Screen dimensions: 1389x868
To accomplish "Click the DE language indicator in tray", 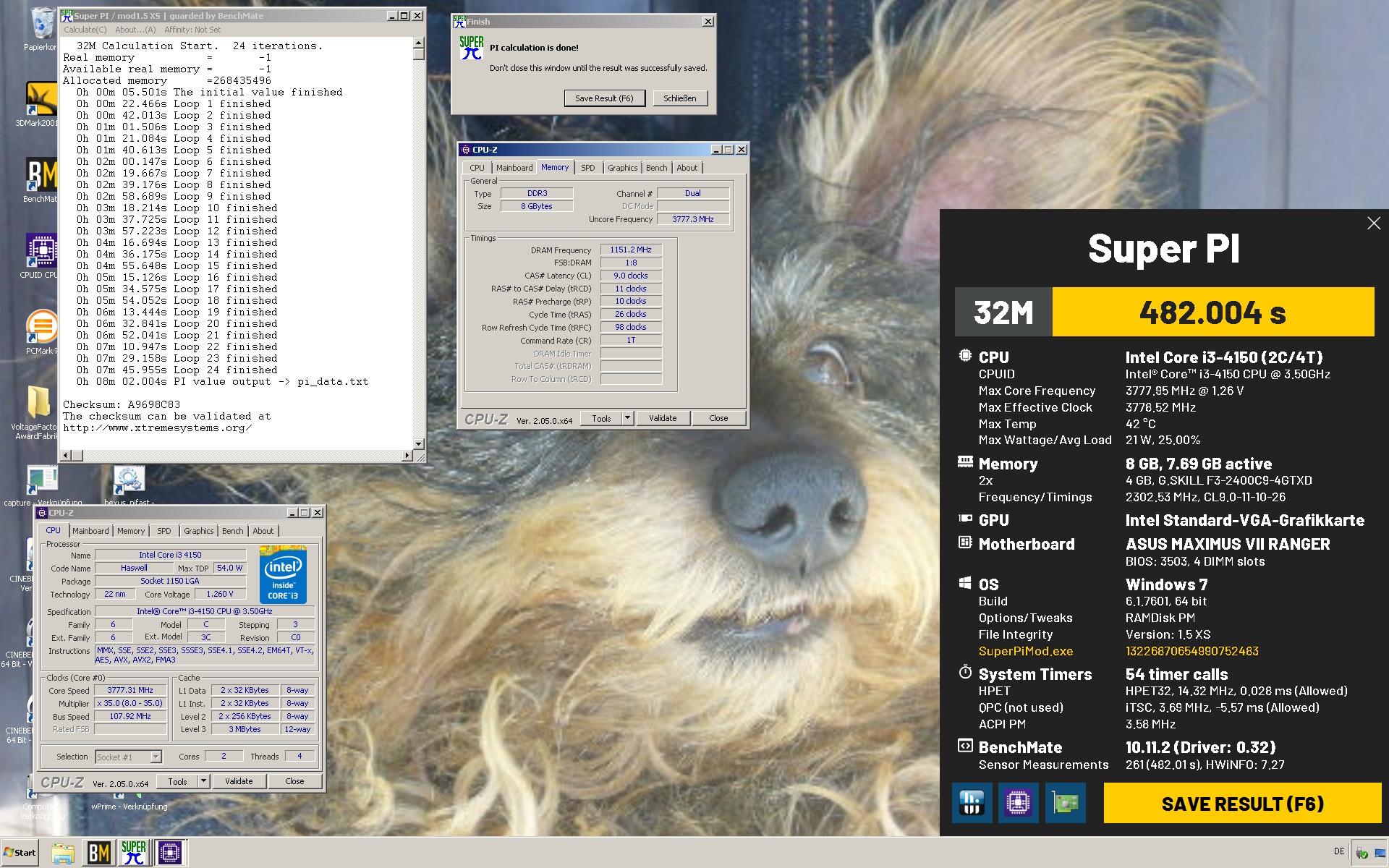I will [1338, 851].
